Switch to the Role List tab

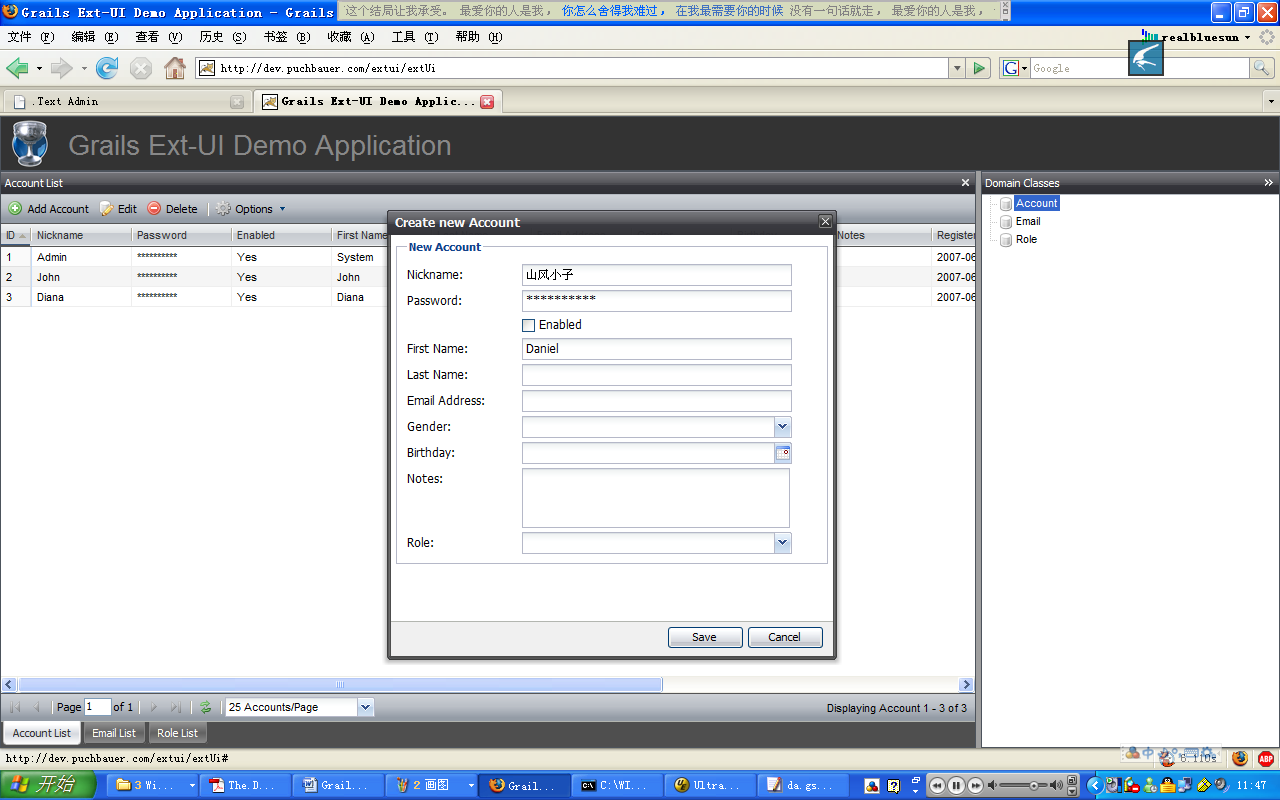177,733
